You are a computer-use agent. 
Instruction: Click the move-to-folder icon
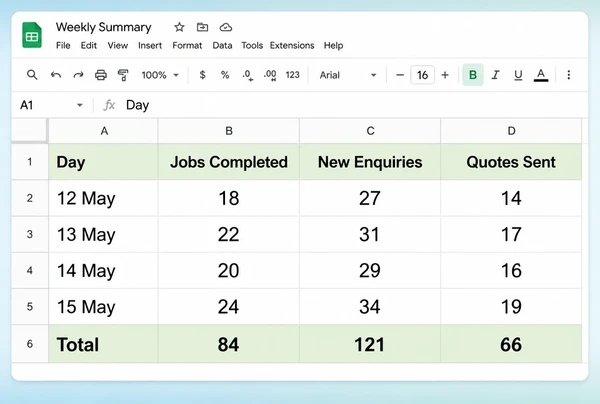[x=202, y=27]
